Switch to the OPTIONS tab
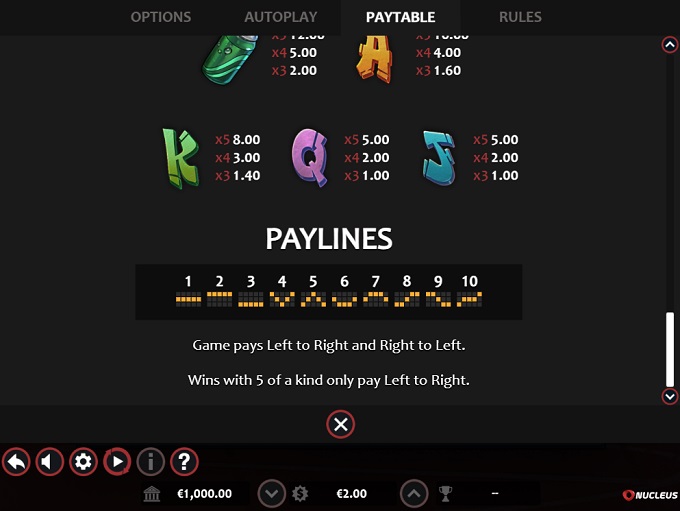This screenshot has width=680, height=511. [x=161, y=17]
